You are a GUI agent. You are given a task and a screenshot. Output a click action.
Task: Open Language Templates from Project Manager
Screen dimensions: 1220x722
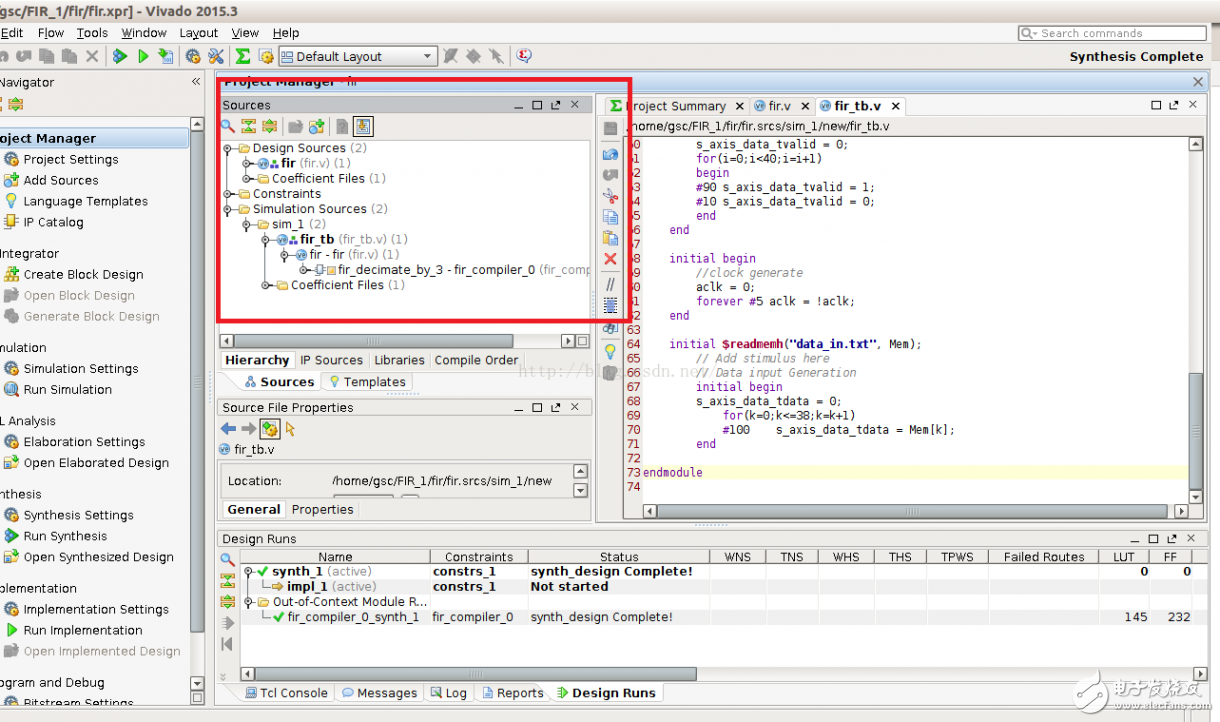coord(85,201)
